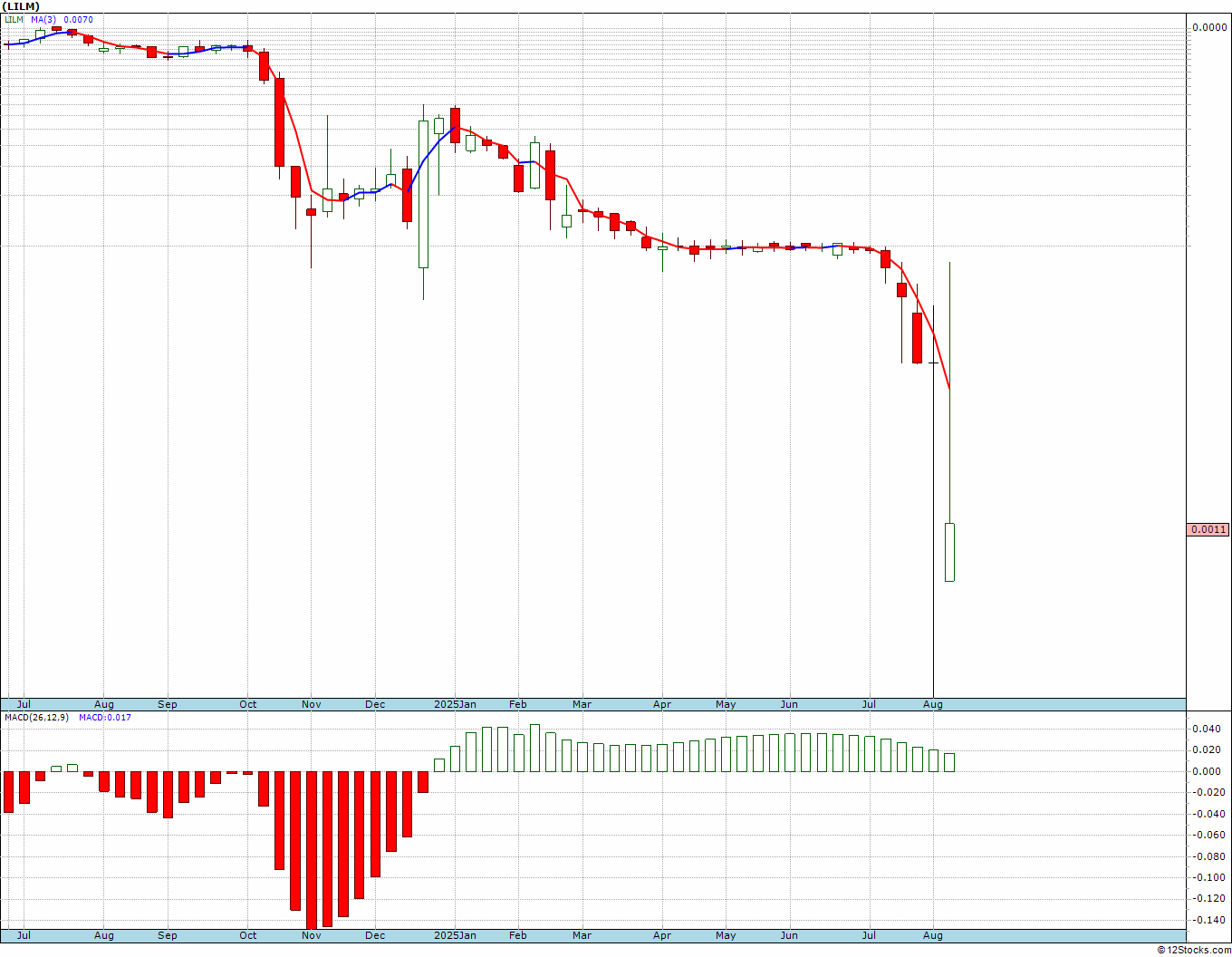Click Jun on the price chart time axis
1232x957 pixels.
(x=789, y=704)
